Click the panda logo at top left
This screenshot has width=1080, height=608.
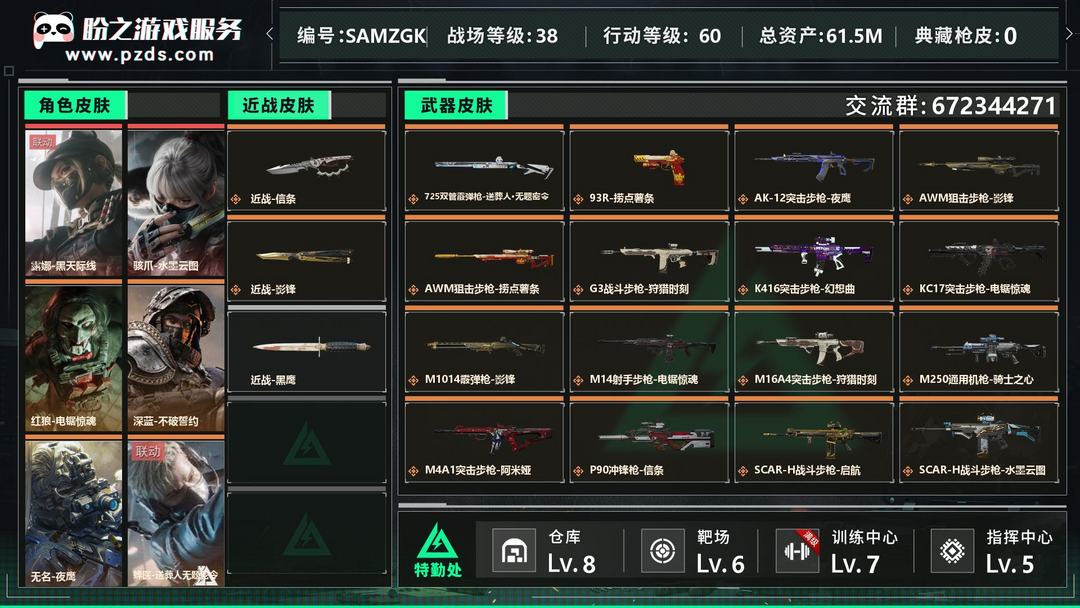53,30
